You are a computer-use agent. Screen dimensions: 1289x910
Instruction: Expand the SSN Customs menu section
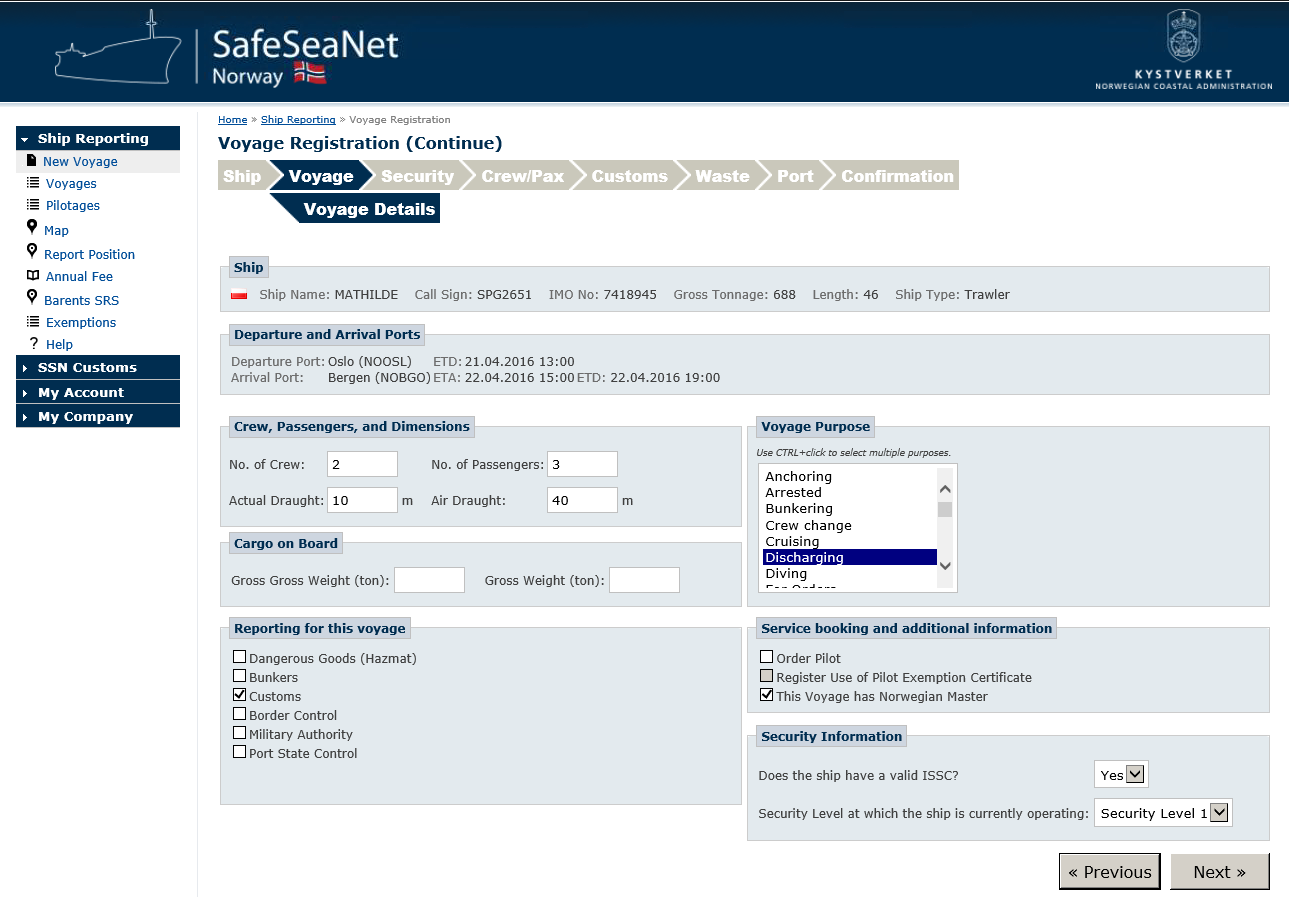(98, 367)
